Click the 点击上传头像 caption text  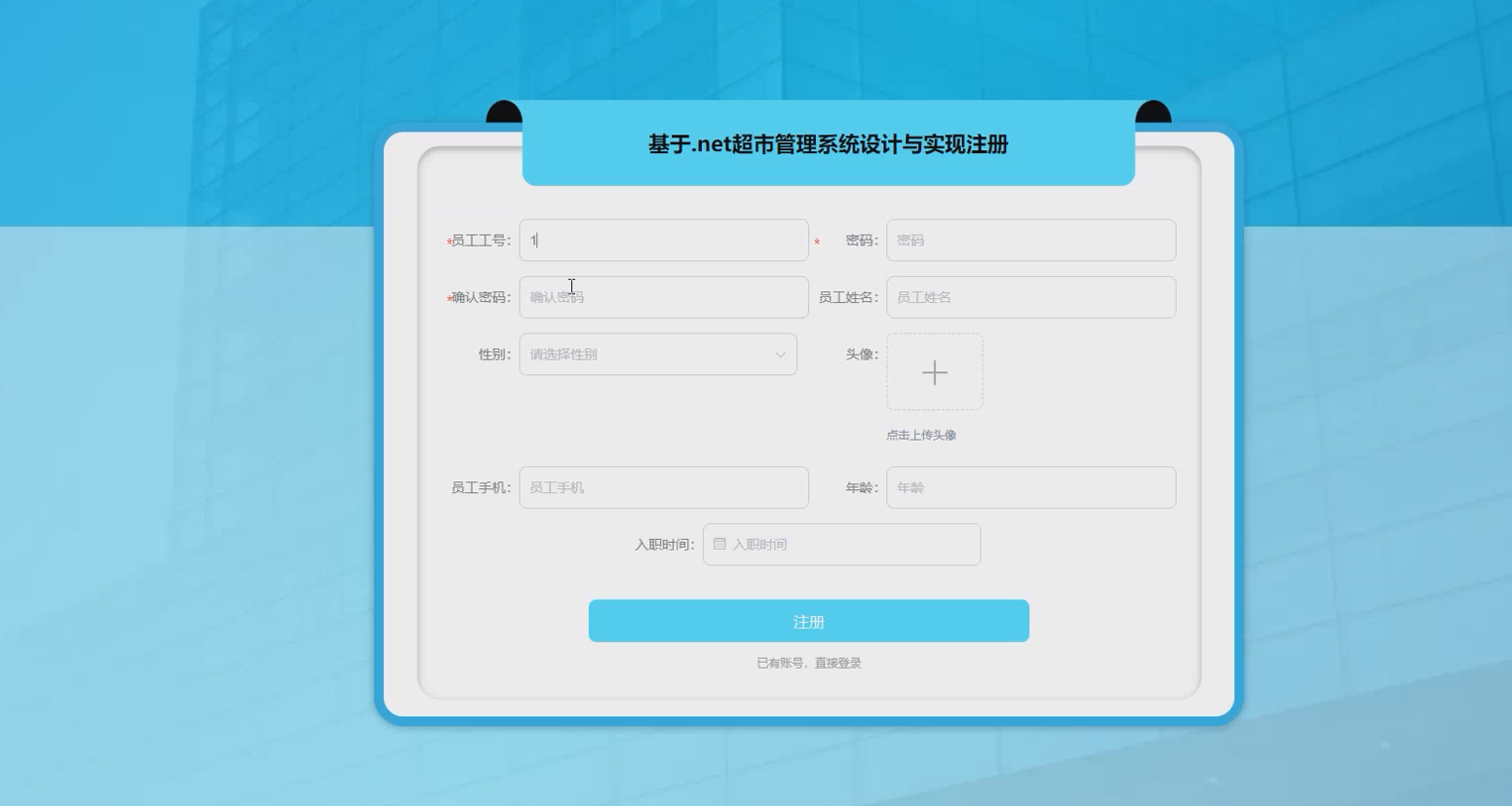[920, 436]
